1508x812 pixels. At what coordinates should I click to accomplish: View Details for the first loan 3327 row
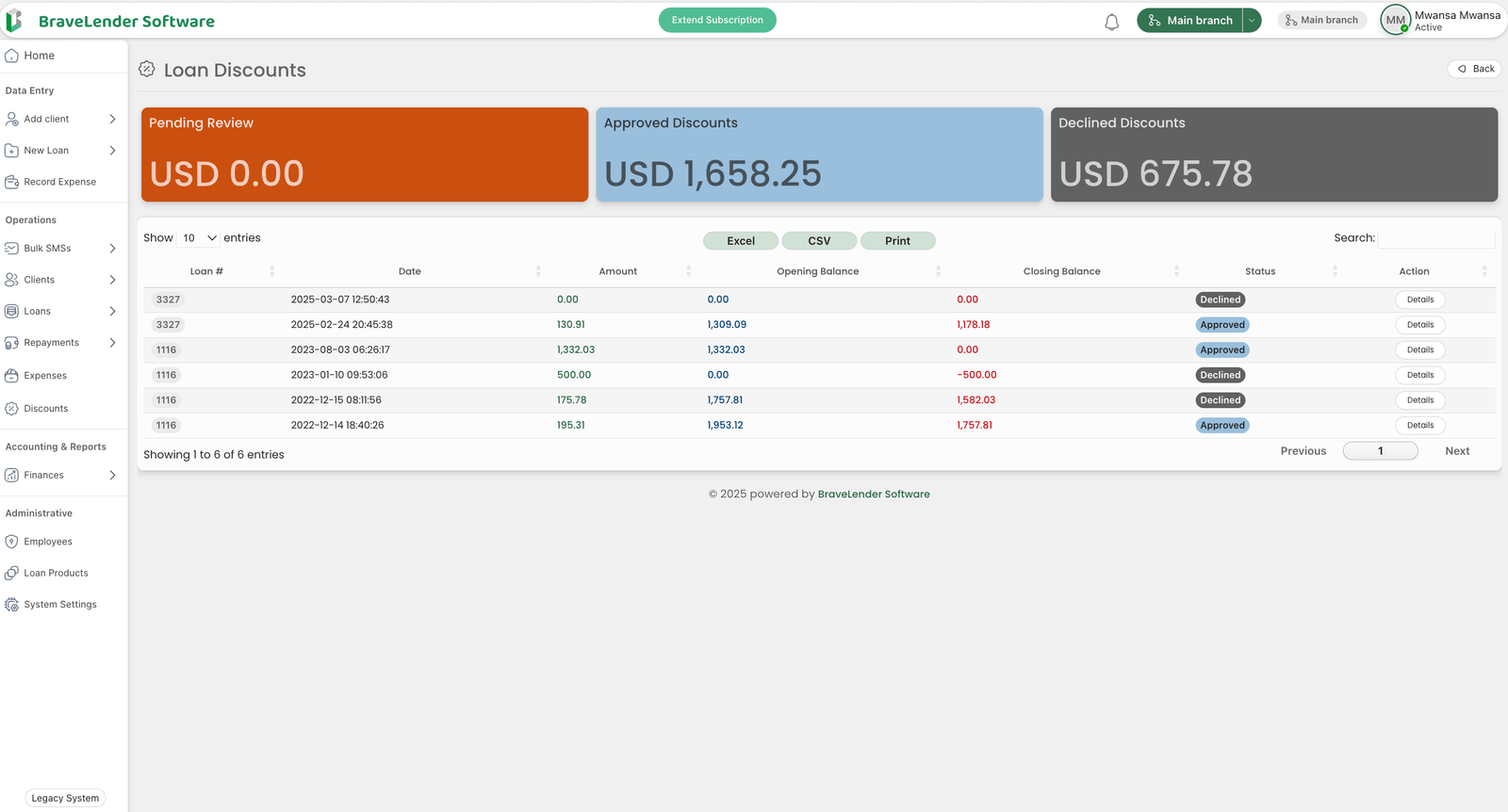pyautogui.click(x=1419, y=300)
